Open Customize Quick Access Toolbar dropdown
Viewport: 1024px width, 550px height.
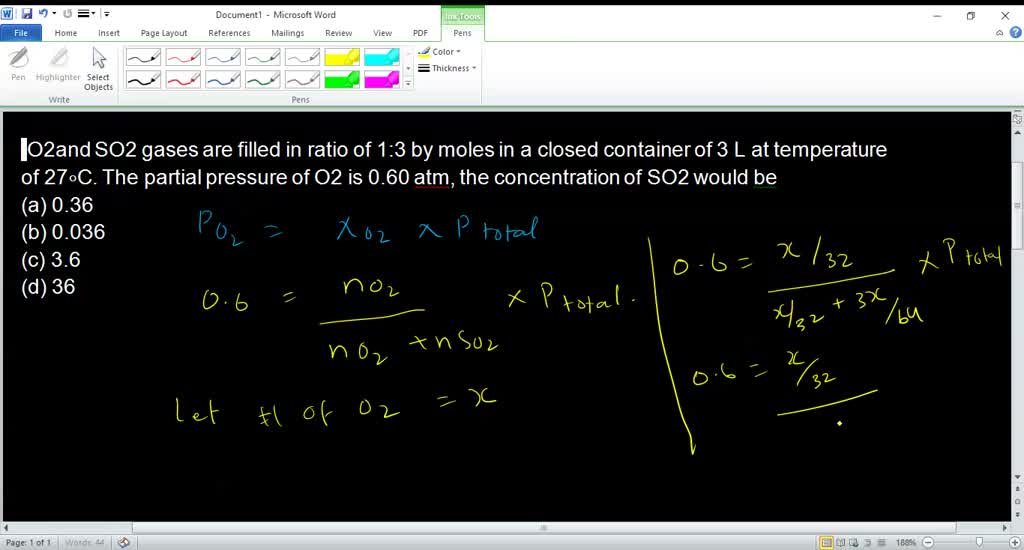(106, 13)
